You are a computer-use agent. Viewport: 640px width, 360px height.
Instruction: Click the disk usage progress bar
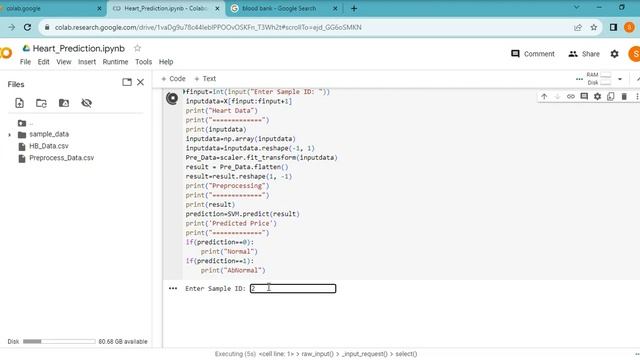click(x=59, y=341)
